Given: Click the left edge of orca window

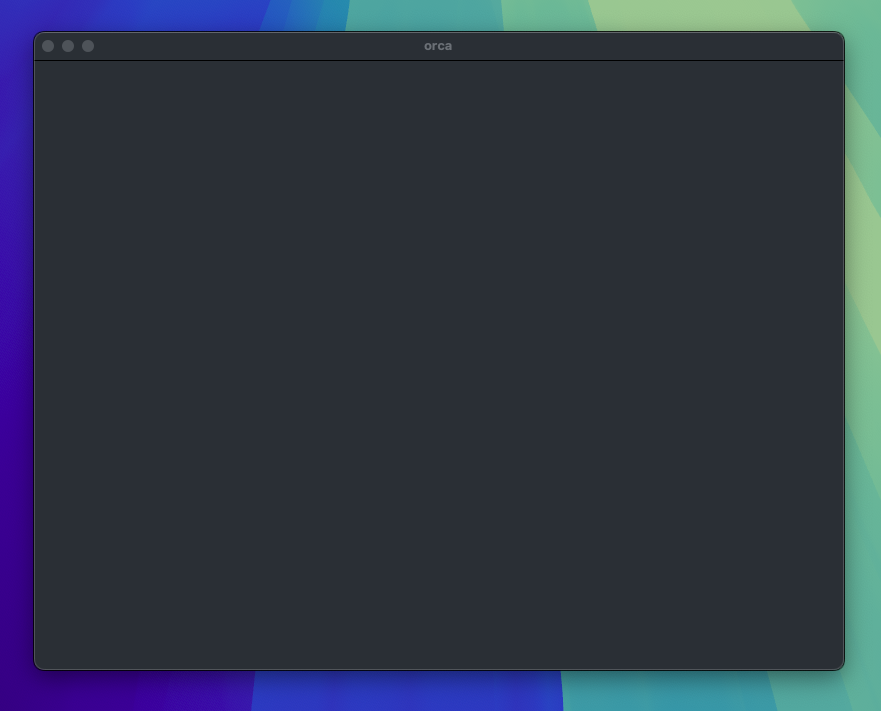Looking at the screenshot, I should pyautogui.click(x=35, y=365).
